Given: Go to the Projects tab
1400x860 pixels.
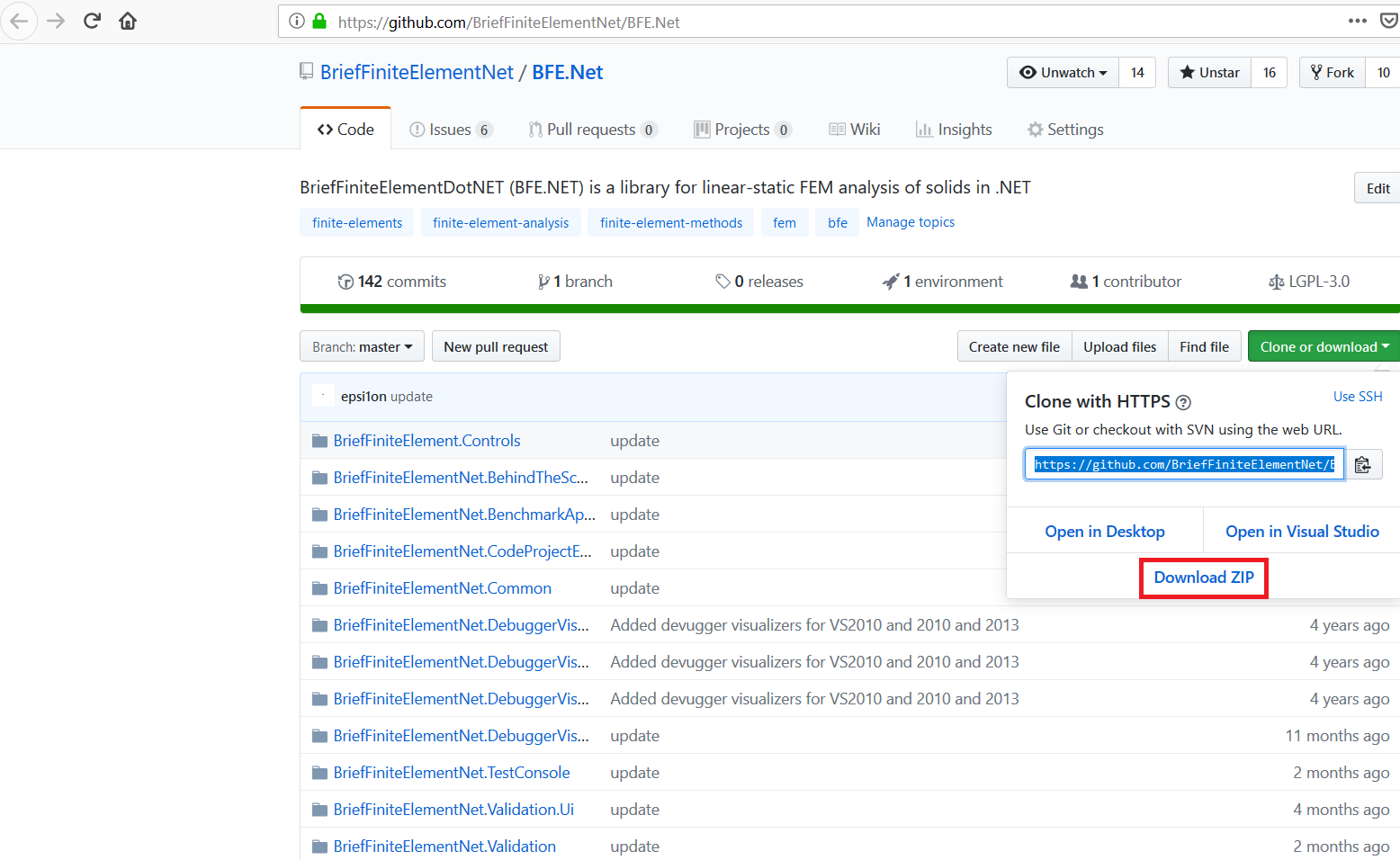Looking at the screenshot, I should coord(742,130).
